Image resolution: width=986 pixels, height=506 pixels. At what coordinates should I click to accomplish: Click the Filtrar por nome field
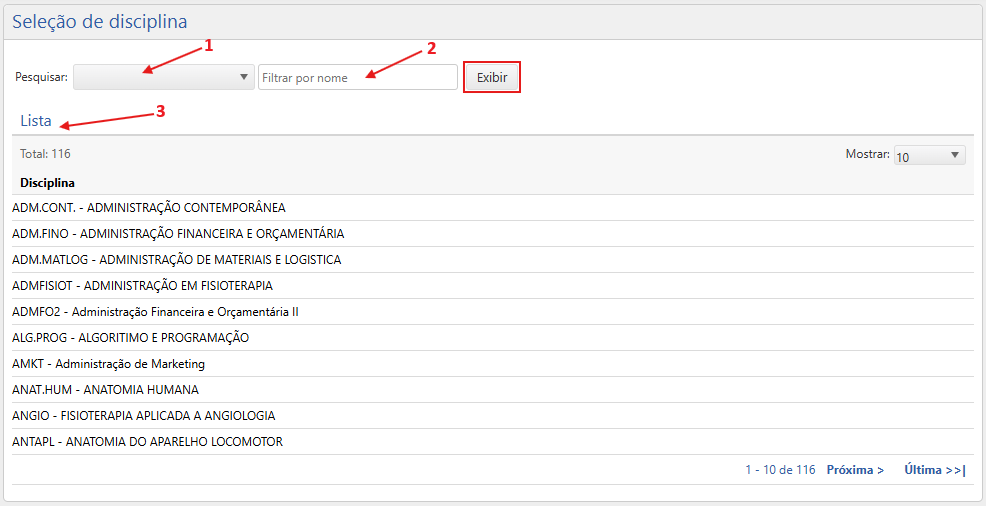click(x=357, y=78)
